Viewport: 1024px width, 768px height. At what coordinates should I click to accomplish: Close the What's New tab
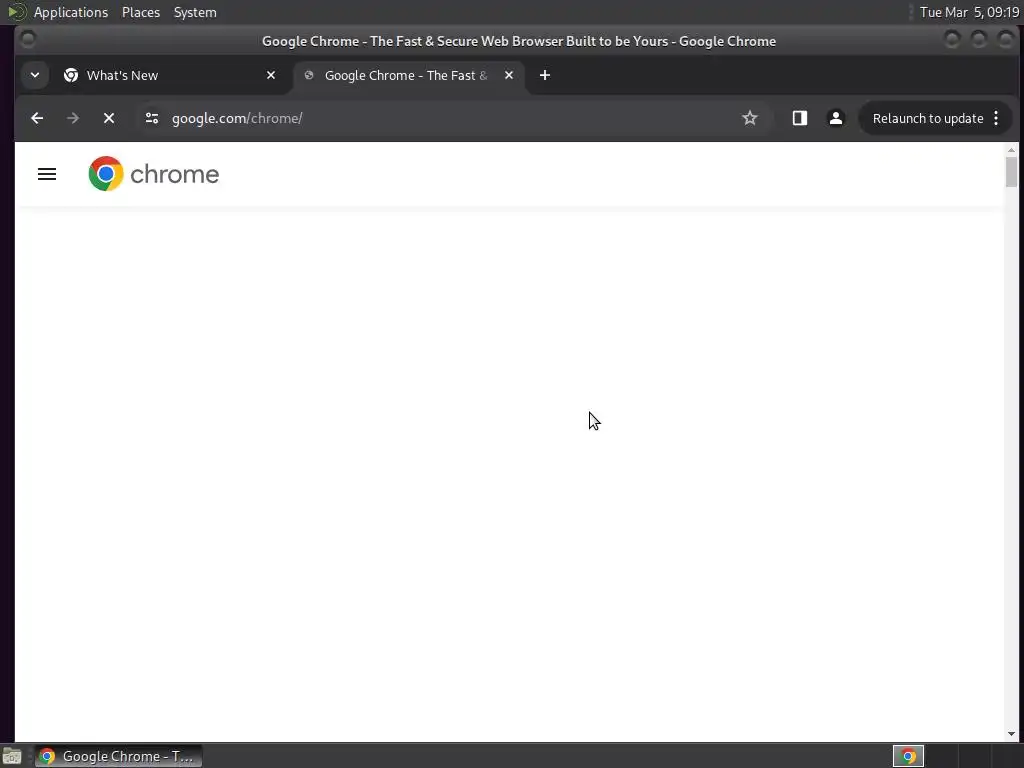tap(271, 75)
